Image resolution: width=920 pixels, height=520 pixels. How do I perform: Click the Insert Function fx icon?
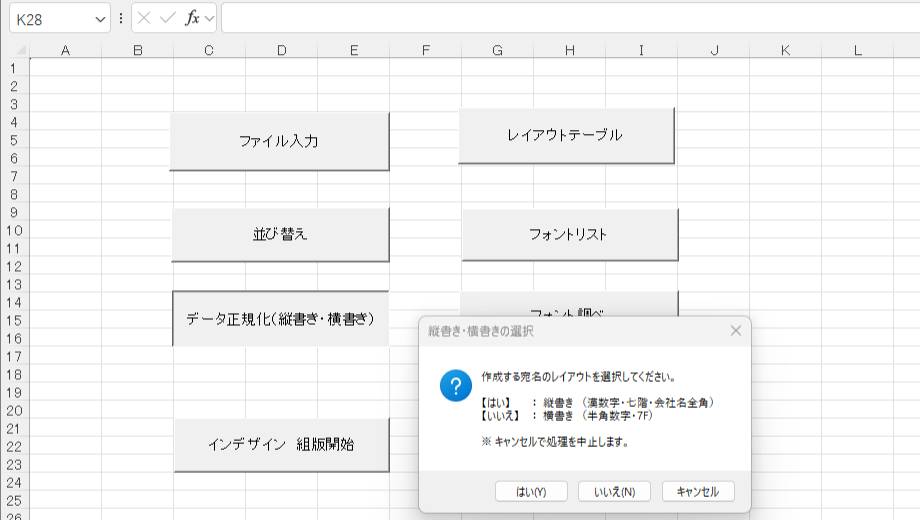click(192, 19)
